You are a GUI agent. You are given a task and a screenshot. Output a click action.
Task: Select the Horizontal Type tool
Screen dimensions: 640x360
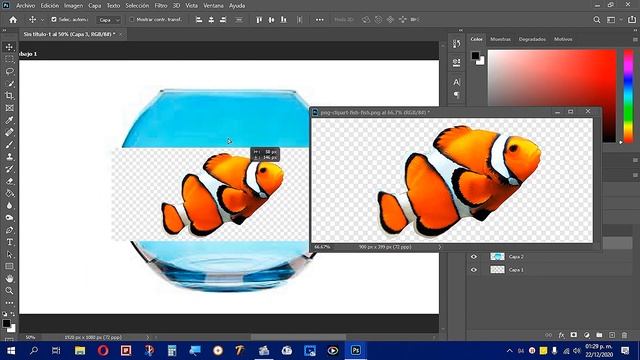click(9, 242)
